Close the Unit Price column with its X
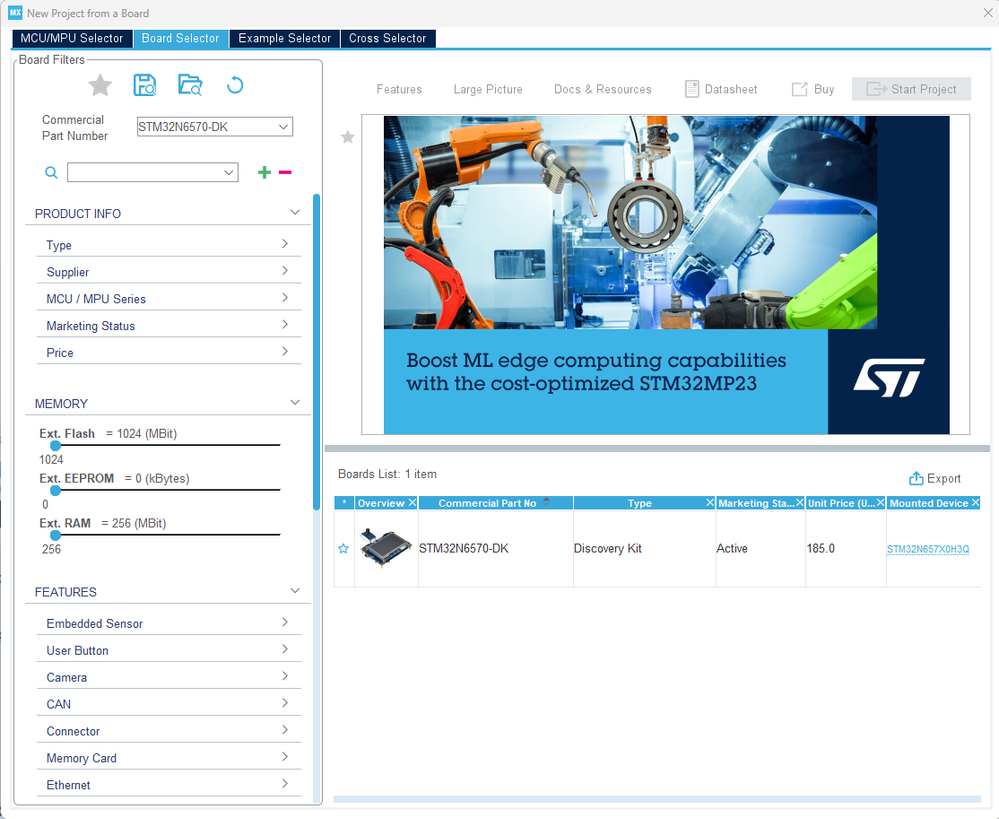 pos(880,503)
